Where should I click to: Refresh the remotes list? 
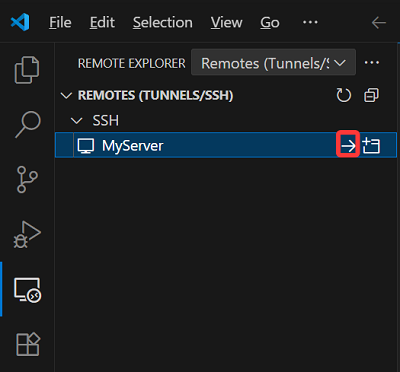(343, 96)
